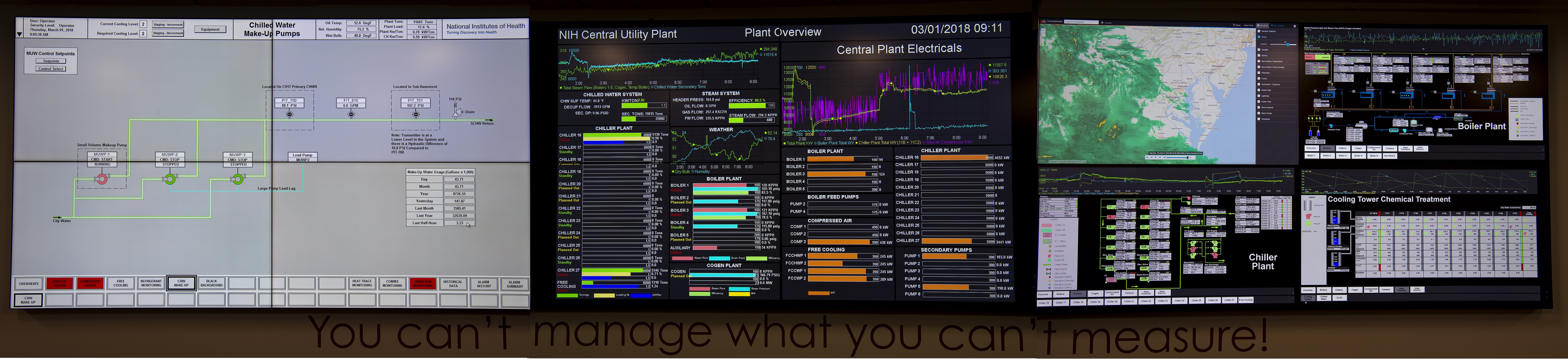This screenshot has width=1568, height=359.
Task: Click the Staging - Decrement button
Action: 168,33
